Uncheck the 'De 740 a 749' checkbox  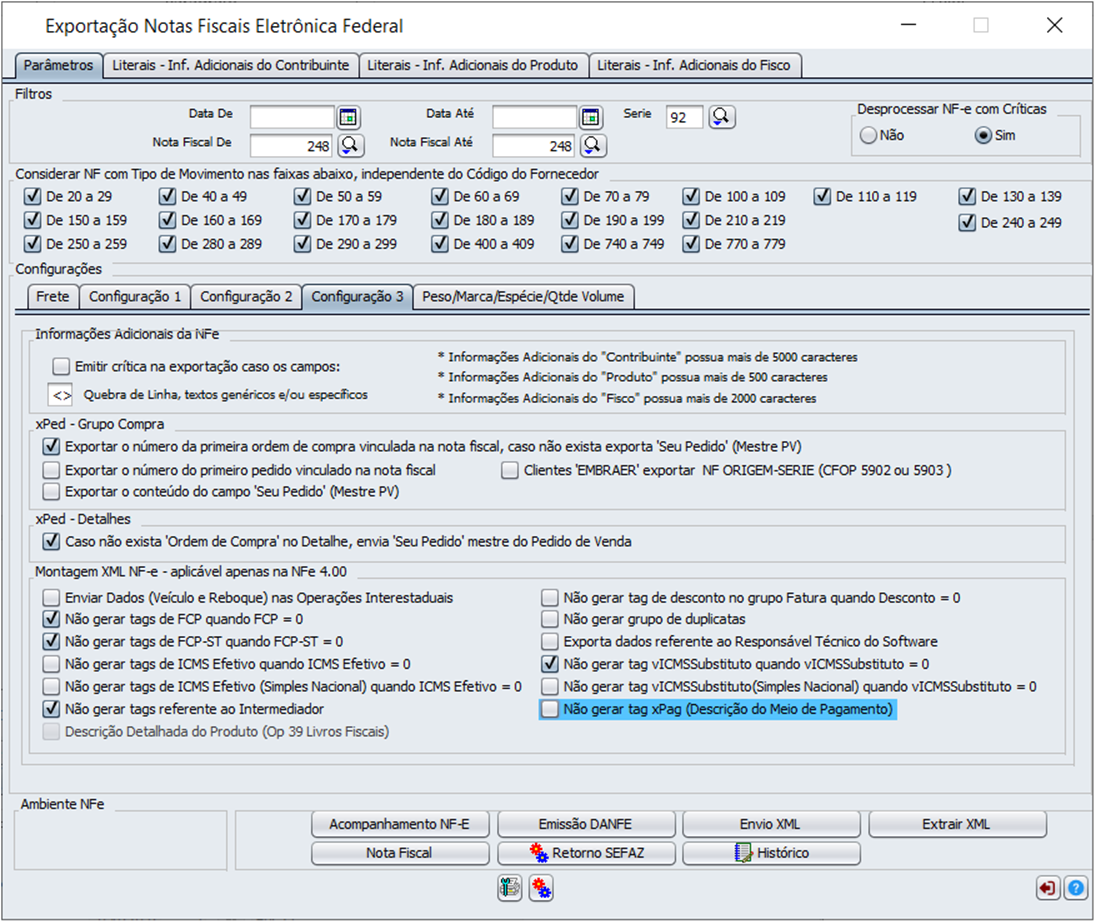(x=570, y=244)
